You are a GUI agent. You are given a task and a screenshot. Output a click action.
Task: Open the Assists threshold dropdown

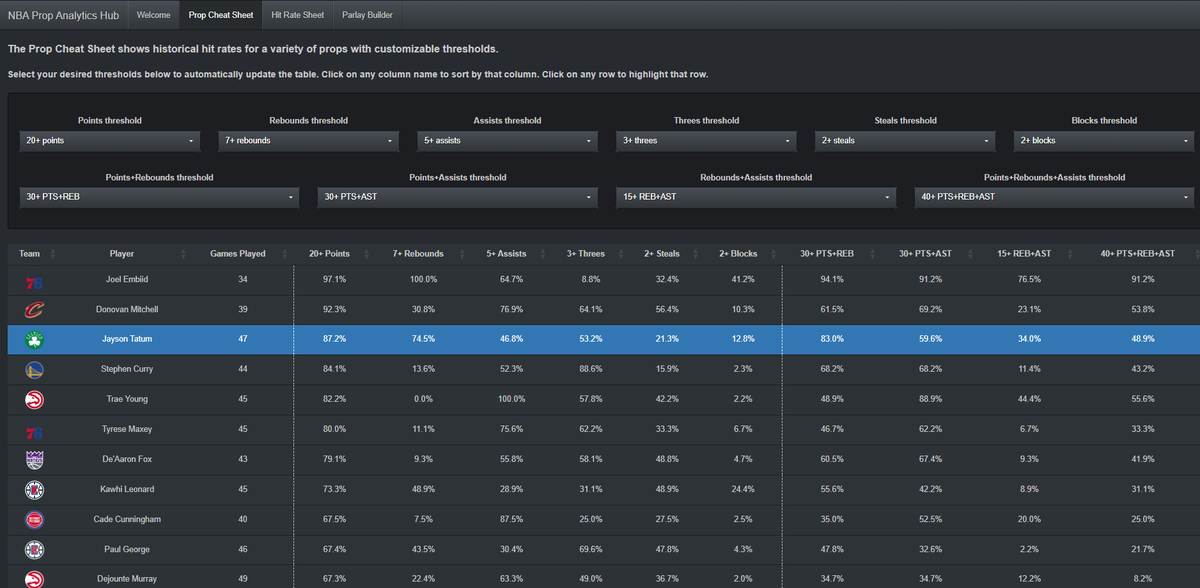pyautogui.click(x=507, y=141)
